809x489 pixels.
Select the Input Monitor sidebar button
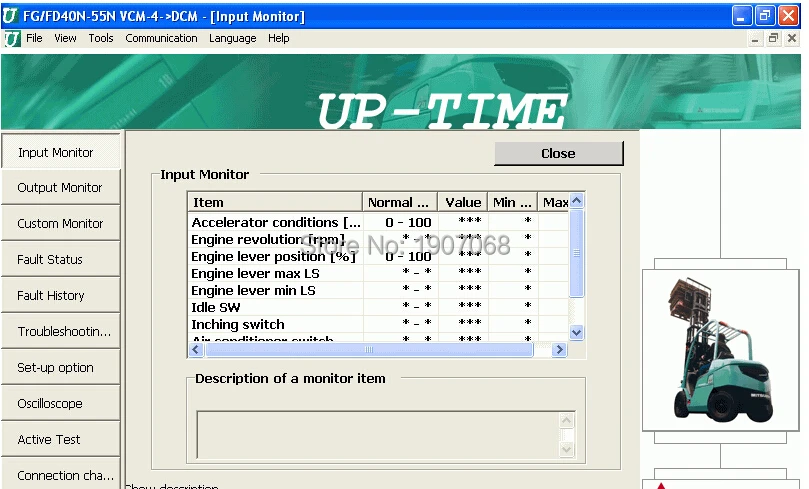pos(61,152)
